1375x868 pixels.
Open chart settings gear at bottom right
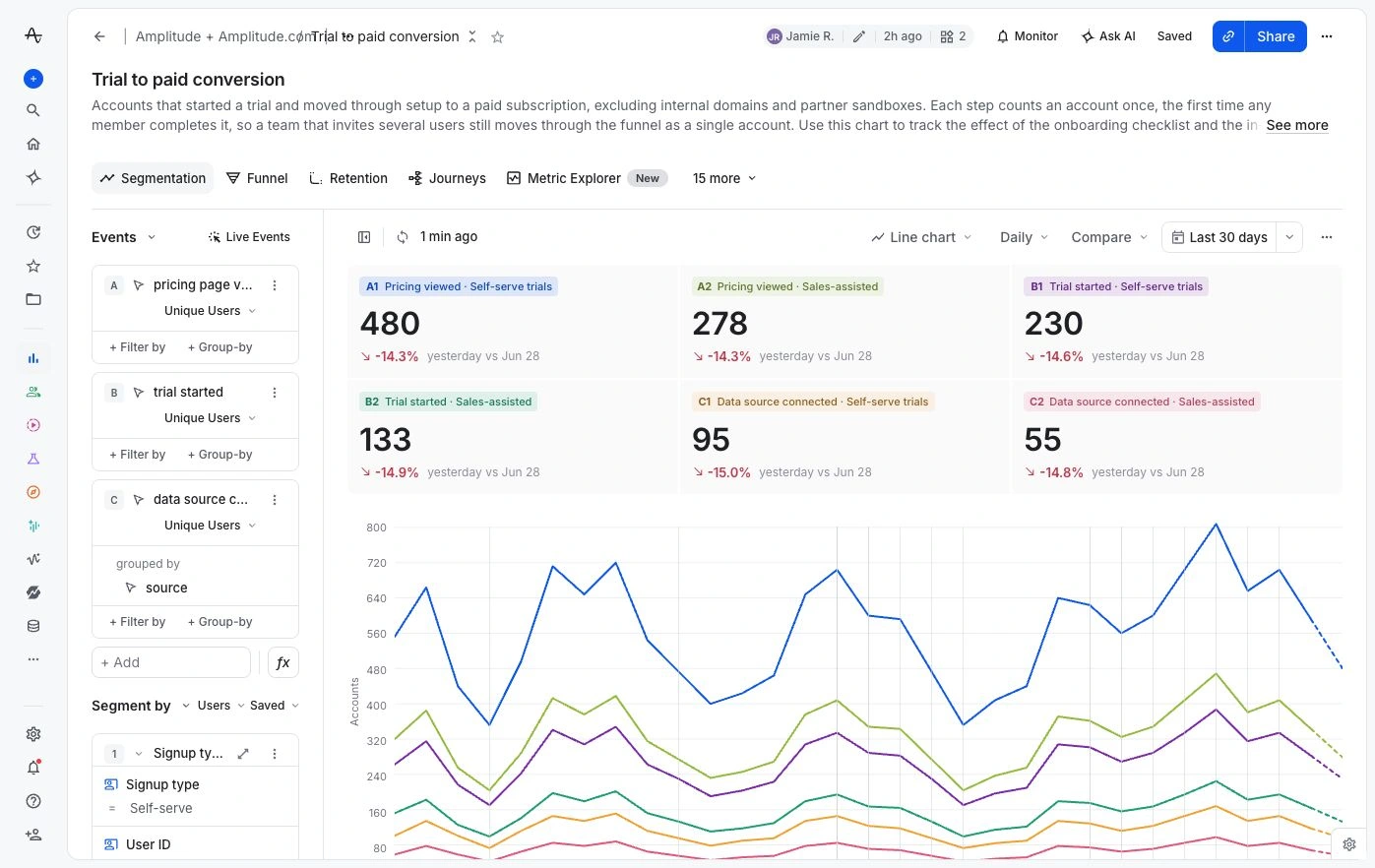[x=1349, y=844]
